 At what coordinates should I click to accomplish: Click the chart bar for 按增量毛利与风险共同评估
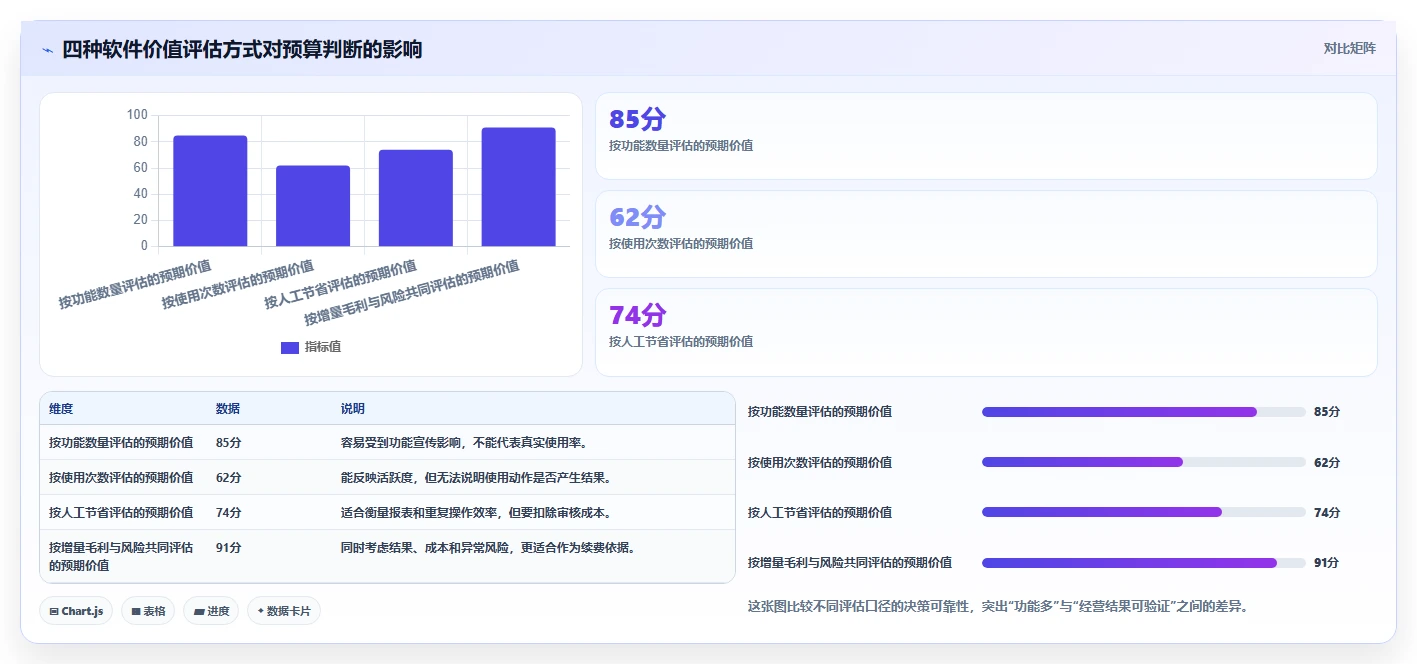pyautogui.click(x=518, y=187)
